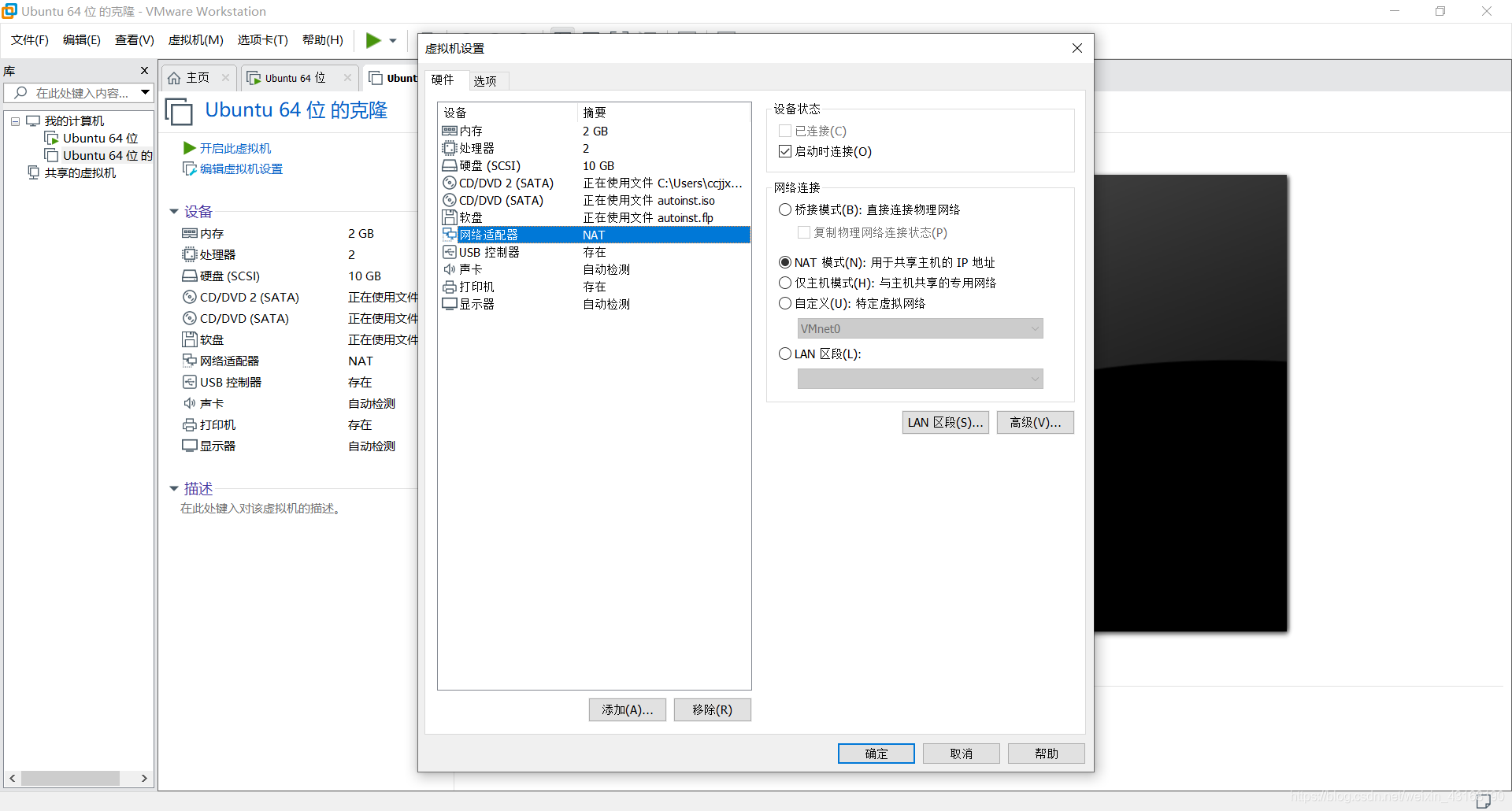Click the green Power On play icon in toolbar
This screenshot has width=1512, height=811.
tap(373, 40)
